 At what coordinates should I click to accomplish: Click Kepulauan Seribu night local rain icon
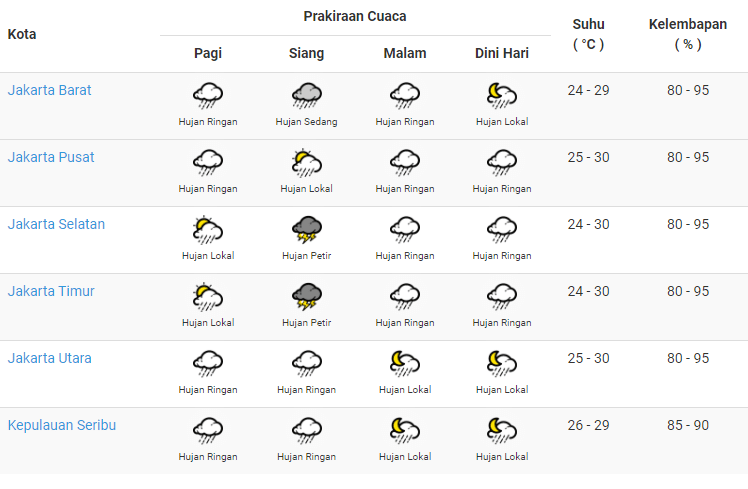[x=405, y=431]
